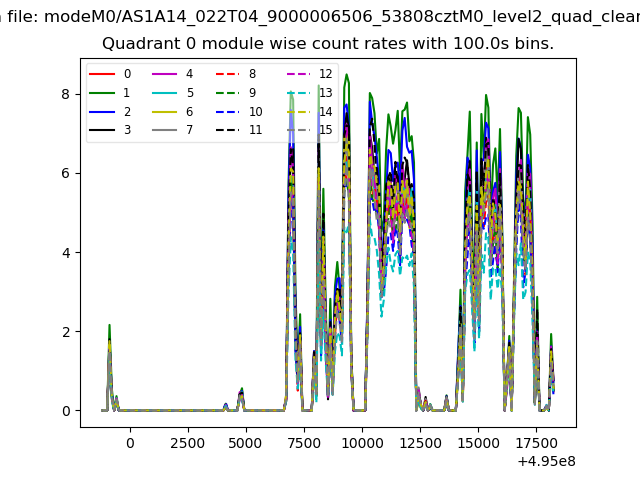Click the dashed red legend entry 8
This screenshot has height=480, width=640.
[x=230, y=74]
